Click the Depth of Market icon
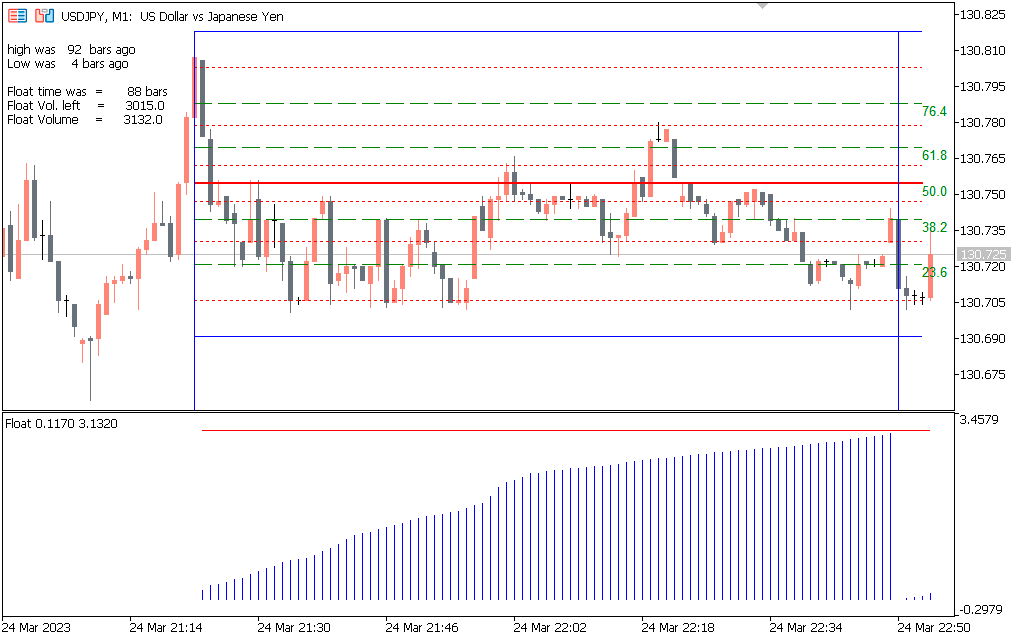 coord(44,17)
